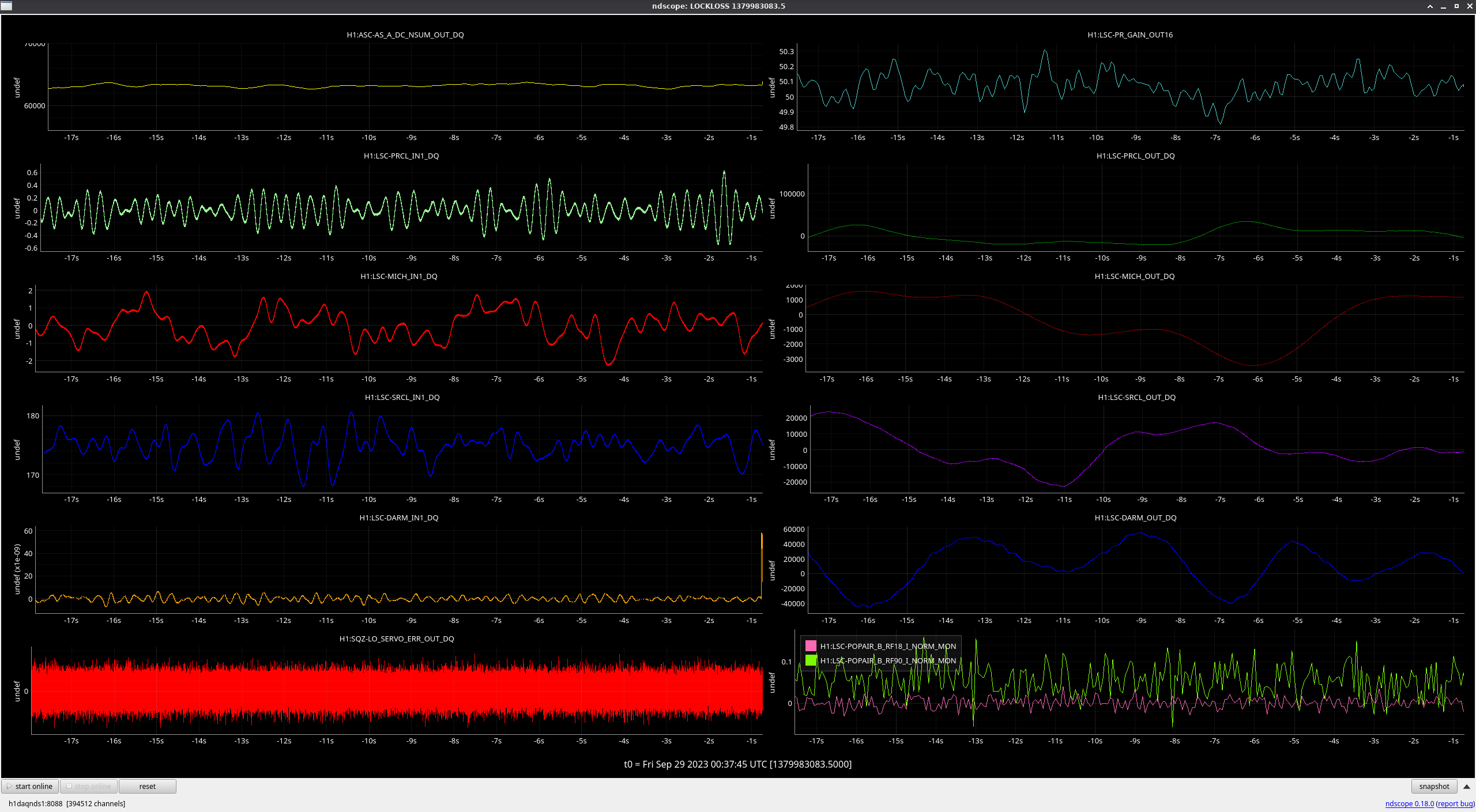Take a snapshot of the plots
Image resolution: width=1476 pixels, height=812 pixels.
(1433, 786)
